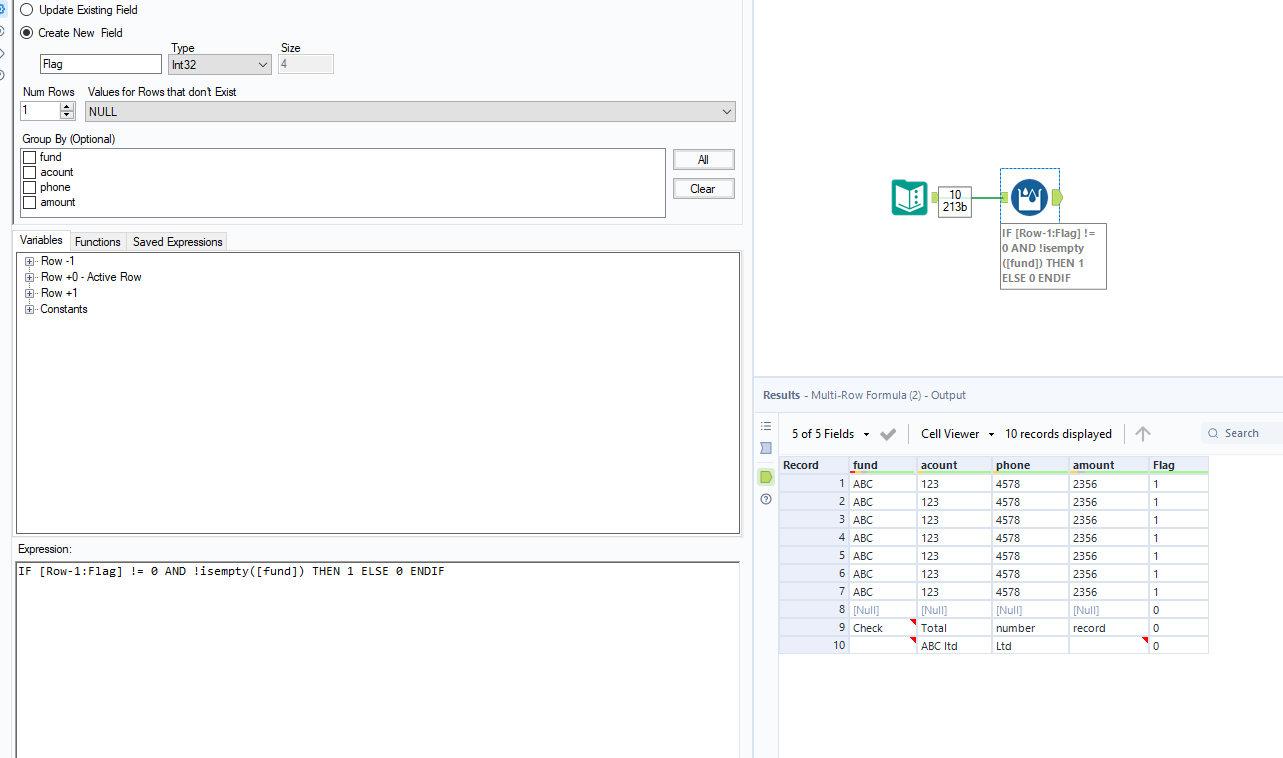The width and height of the screenshot is (1283, 758).
Task: Click the phone column header in Results
Action: (1031, 465)
